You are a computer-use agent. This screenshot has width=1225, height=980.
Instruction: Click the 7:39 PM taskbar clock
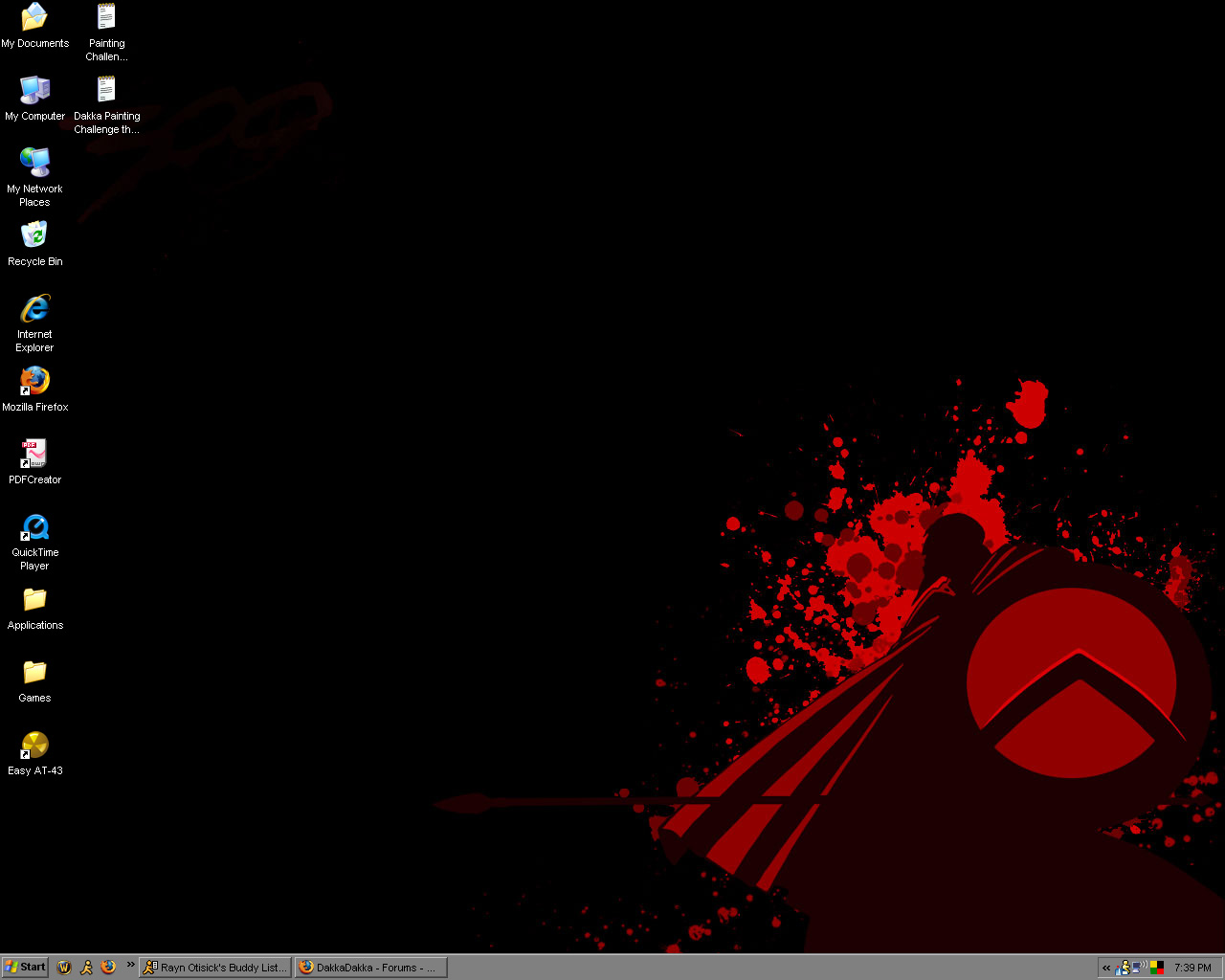point(1192,968)
